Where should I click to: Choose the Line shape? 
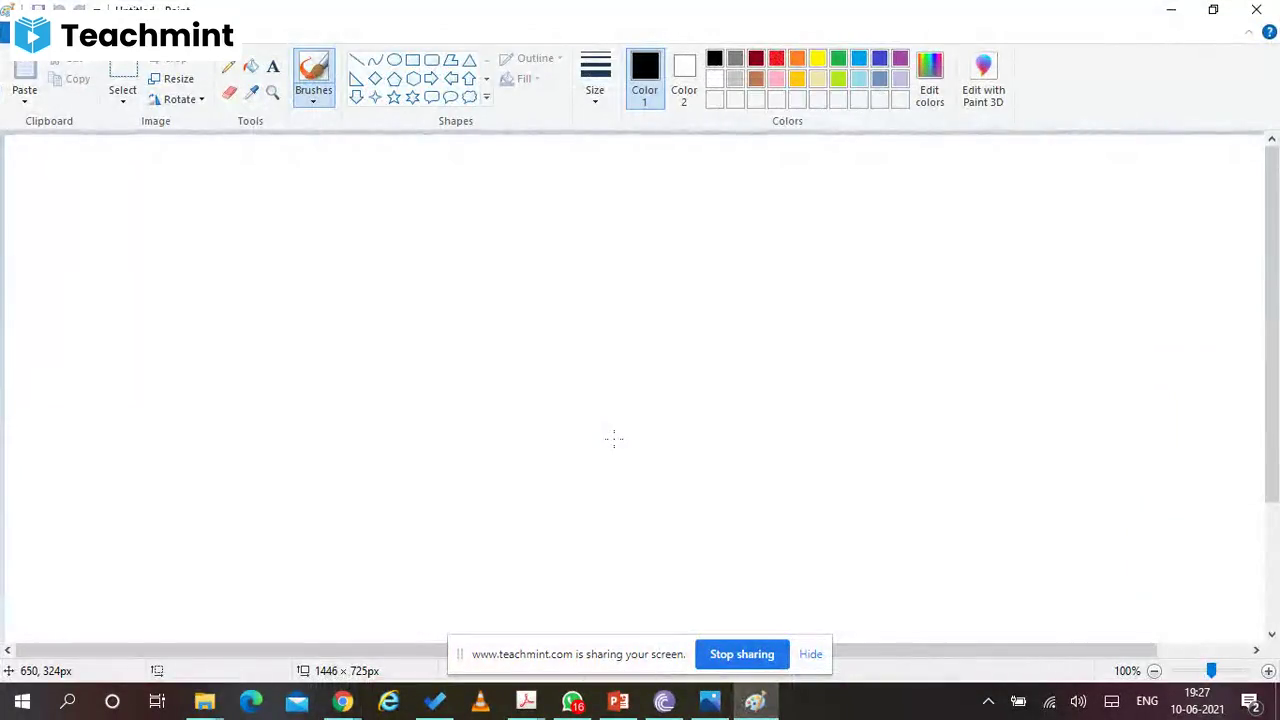(x=356, y=60)
